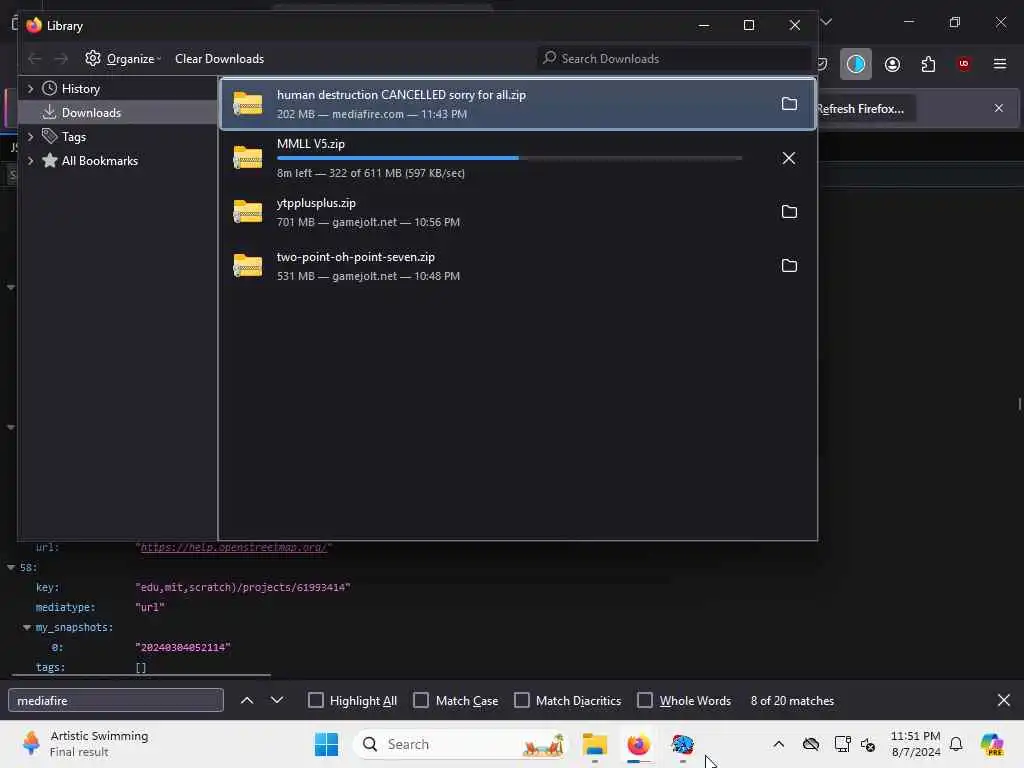Dismiss the Refresh Firefox notification
This screenshot has height=768, width=1024.
coord(999,108)
